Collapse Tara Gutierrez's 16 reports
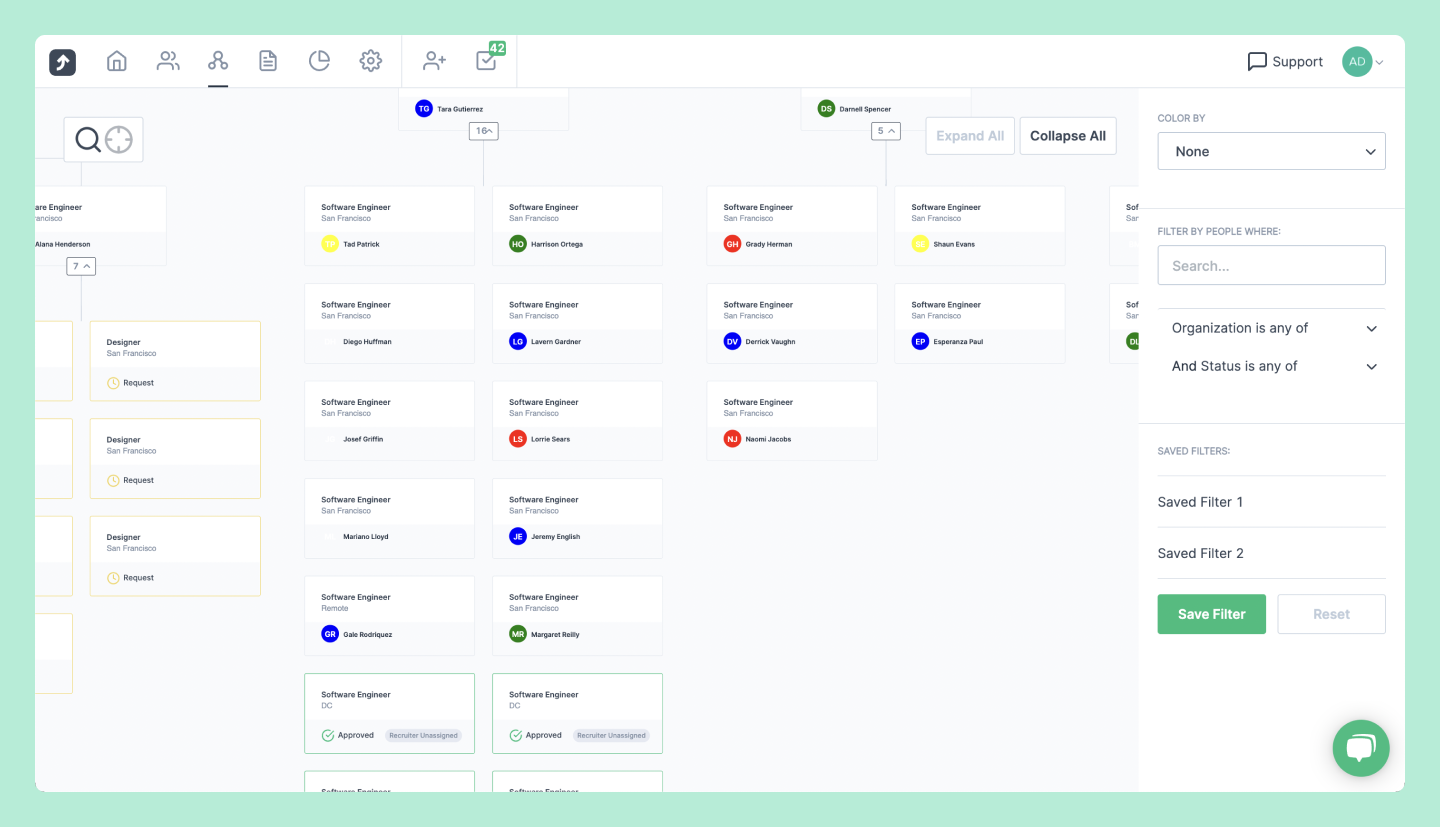Image resolution: width=1440 pixels, height=827 pixels. click(484, 130)
